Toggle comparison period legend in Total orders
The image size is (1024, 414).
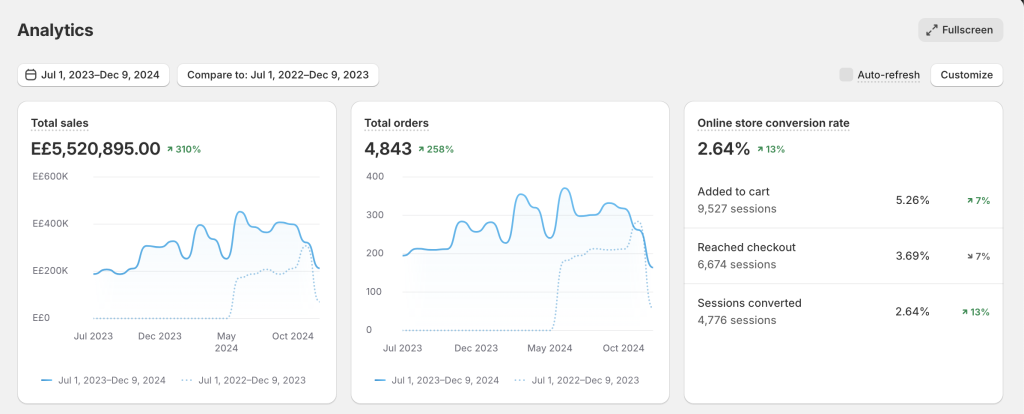(x=580, y=380)
